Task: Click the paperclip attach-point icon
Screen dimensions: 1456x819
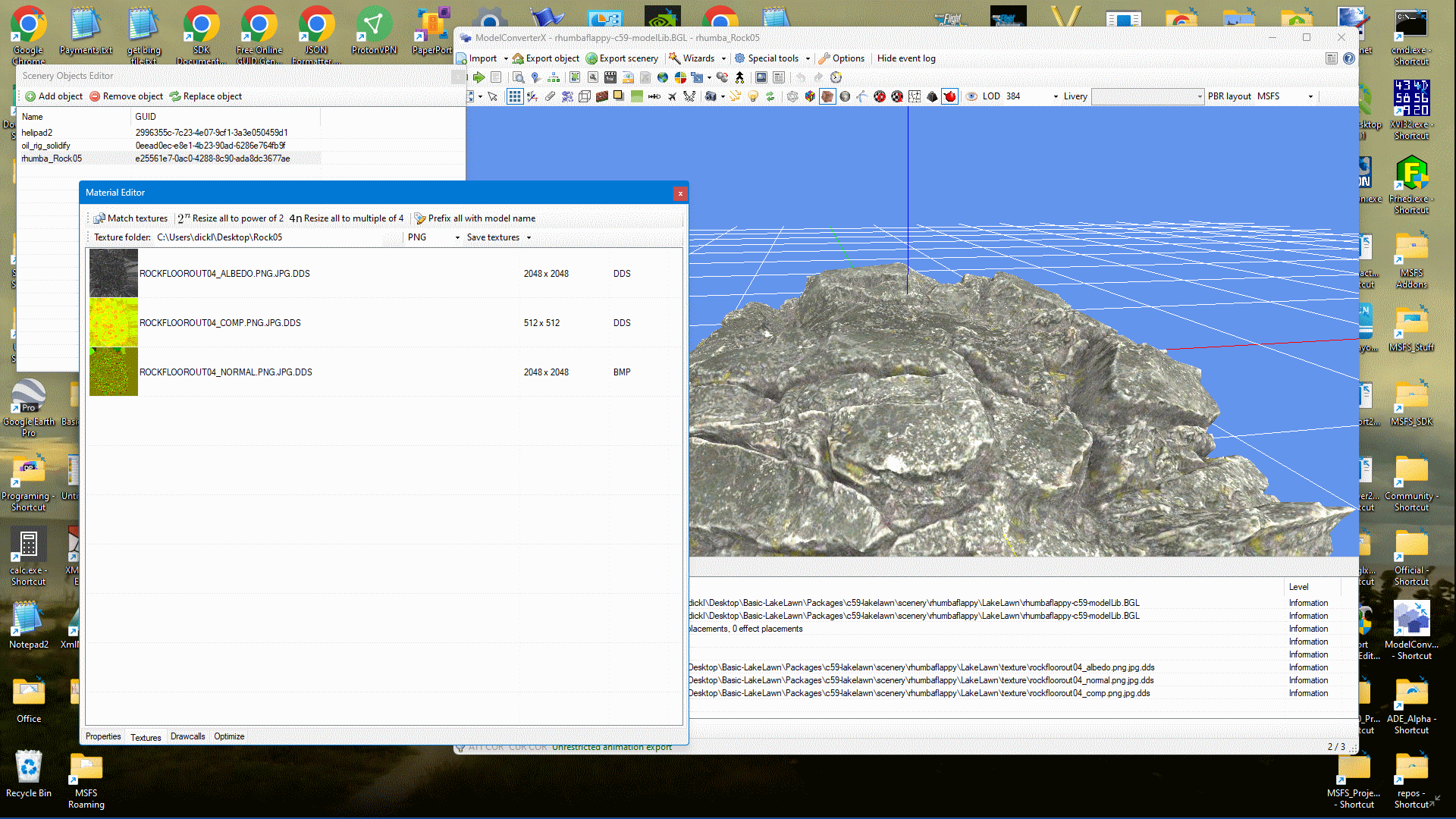Action: click(550, 96)
